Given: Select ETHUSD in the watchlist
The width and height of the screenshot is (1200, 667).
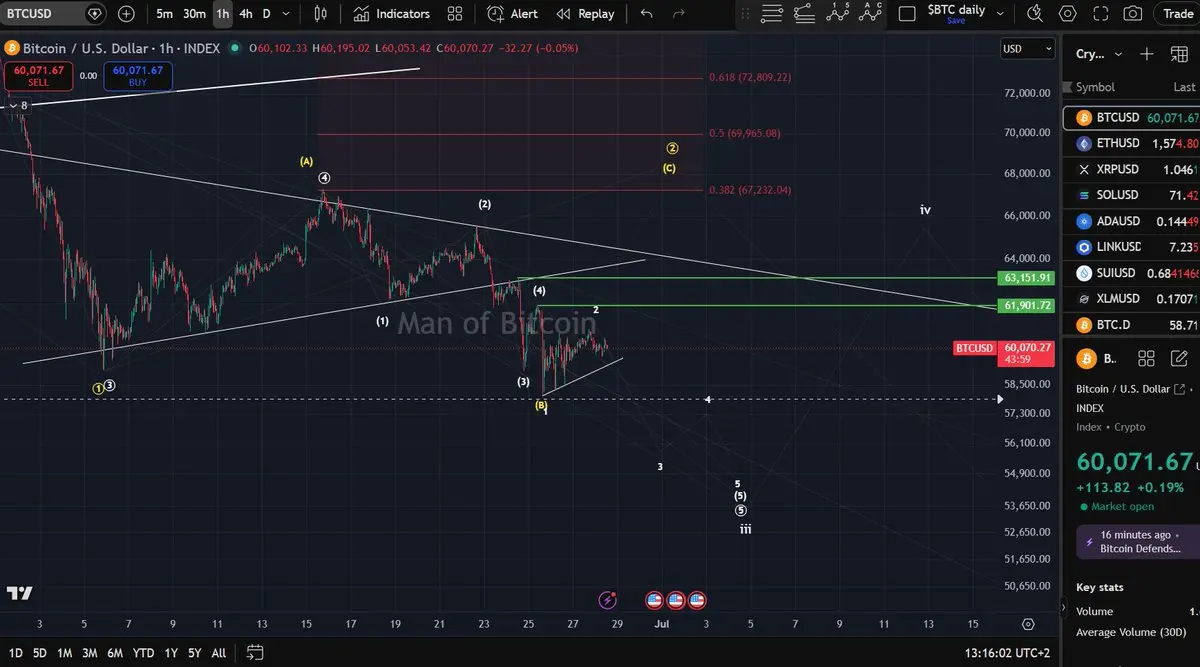Looking at the screenshot, I should pyautogui.click(x=1131, y=143).
